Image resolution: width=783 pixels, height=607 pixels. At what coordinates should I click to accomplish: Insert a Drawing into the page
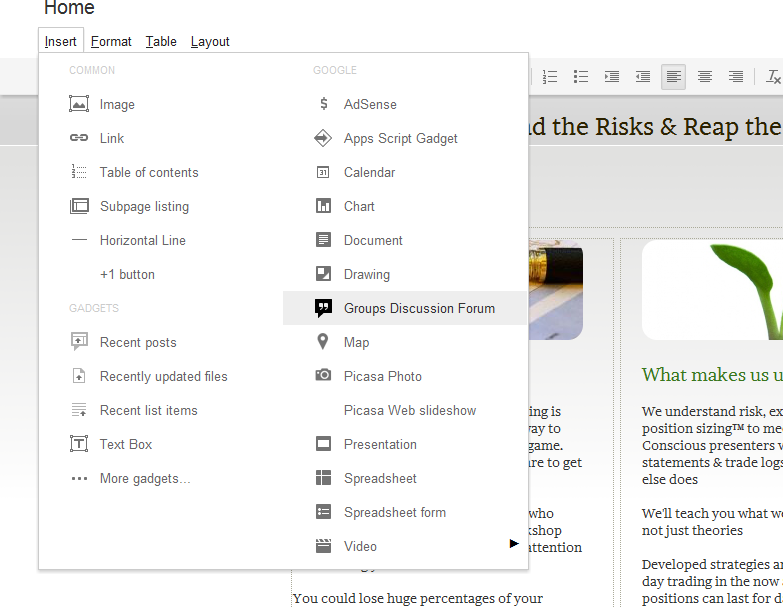(366, 274)
